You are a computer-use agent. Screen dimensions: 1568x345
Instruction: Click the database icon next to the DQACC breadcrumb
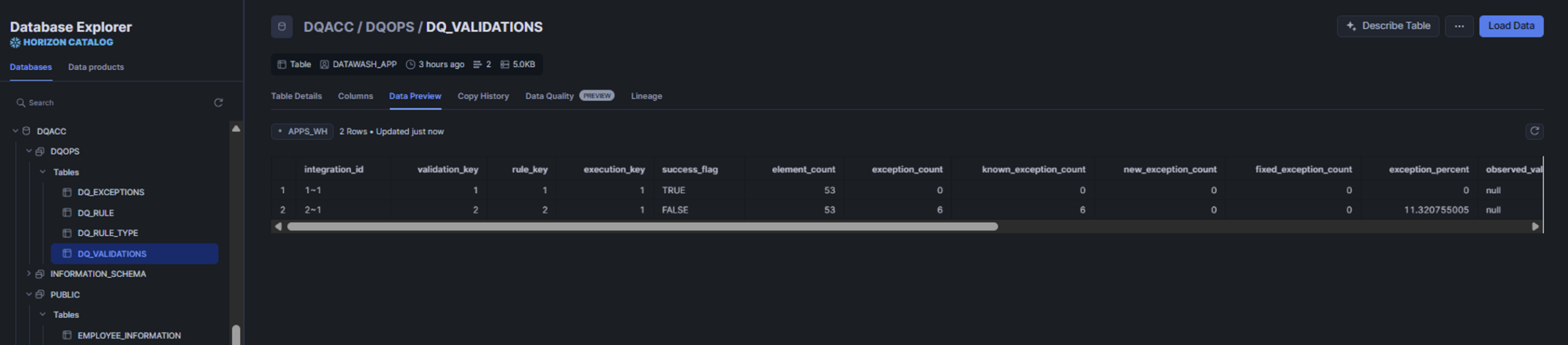click(282, 27)
